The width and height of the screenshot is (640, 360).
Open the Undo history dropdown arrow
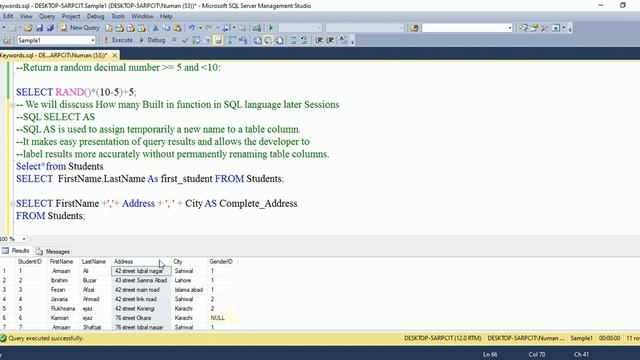tap(200, 28)
